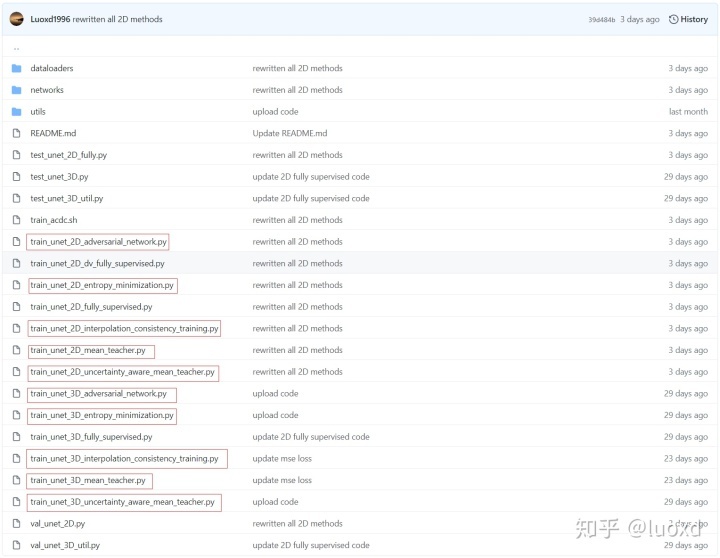The image size is (720, 558).
Task: Click file icon beside train_unet_3D_fully_supervised.py
Action: point(17,437)
